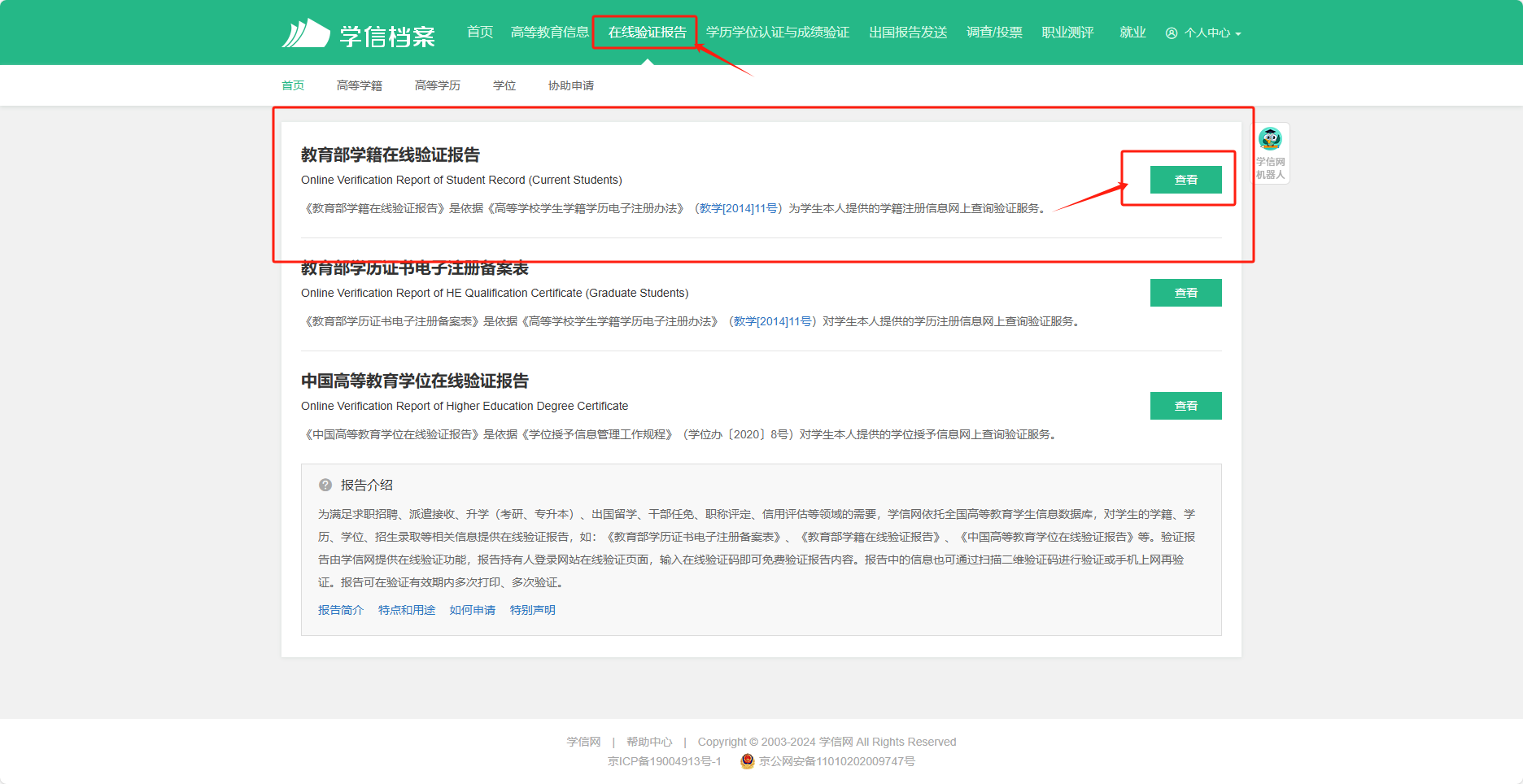Switch to the 学位 sub-tab
The width and height of the screenshot is (1523, 784).
pos(504,85)
